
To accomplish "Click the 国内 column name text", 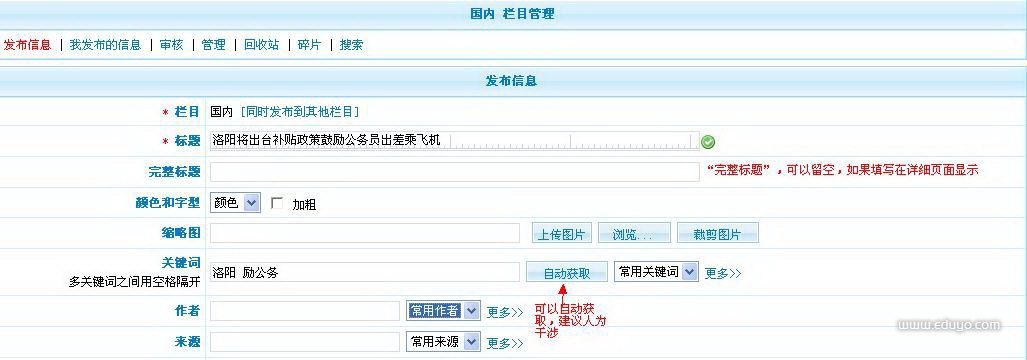I will pyautogui.click(x=222, y=112).
